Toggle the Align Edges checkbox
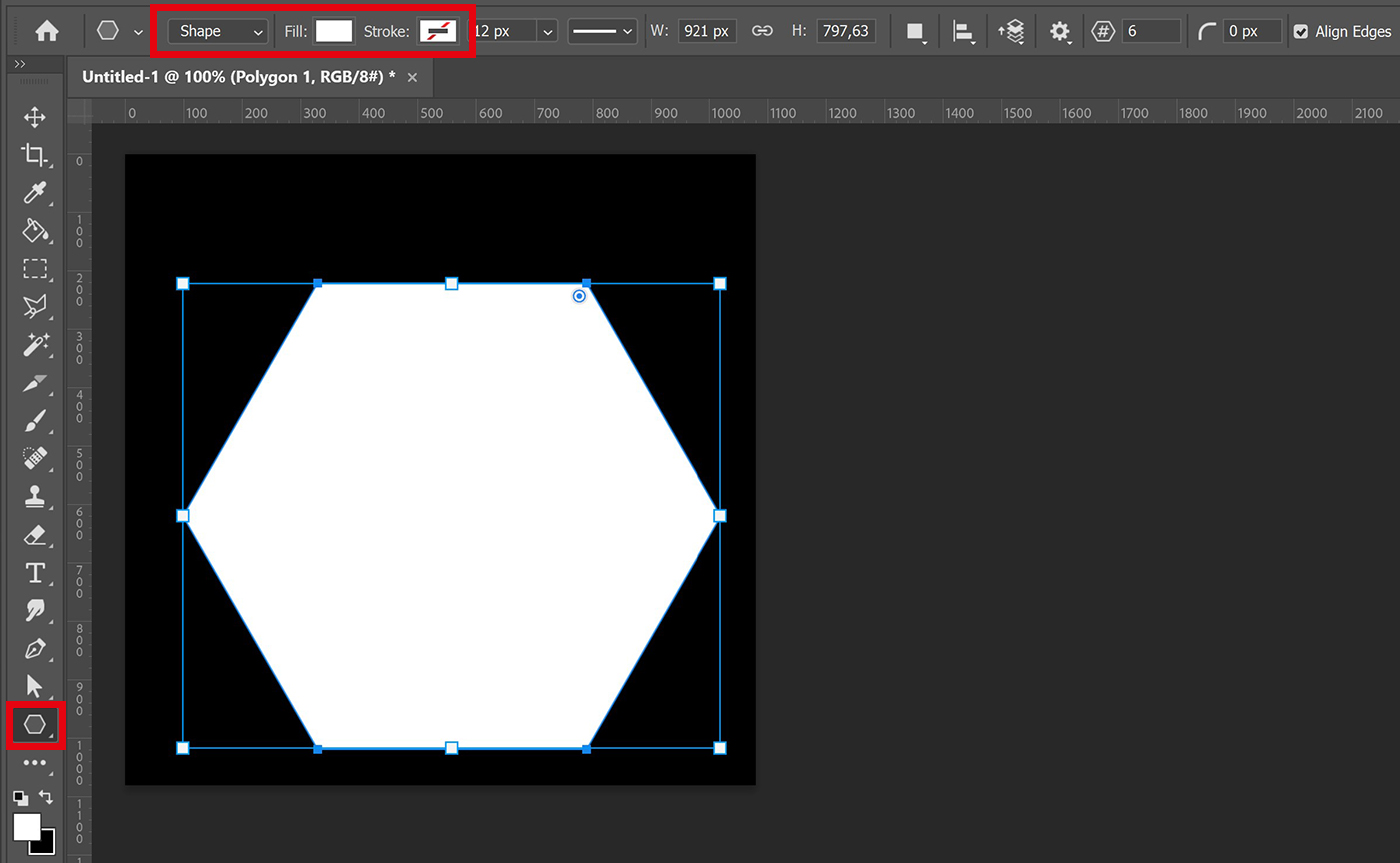 click(1300, 30)
